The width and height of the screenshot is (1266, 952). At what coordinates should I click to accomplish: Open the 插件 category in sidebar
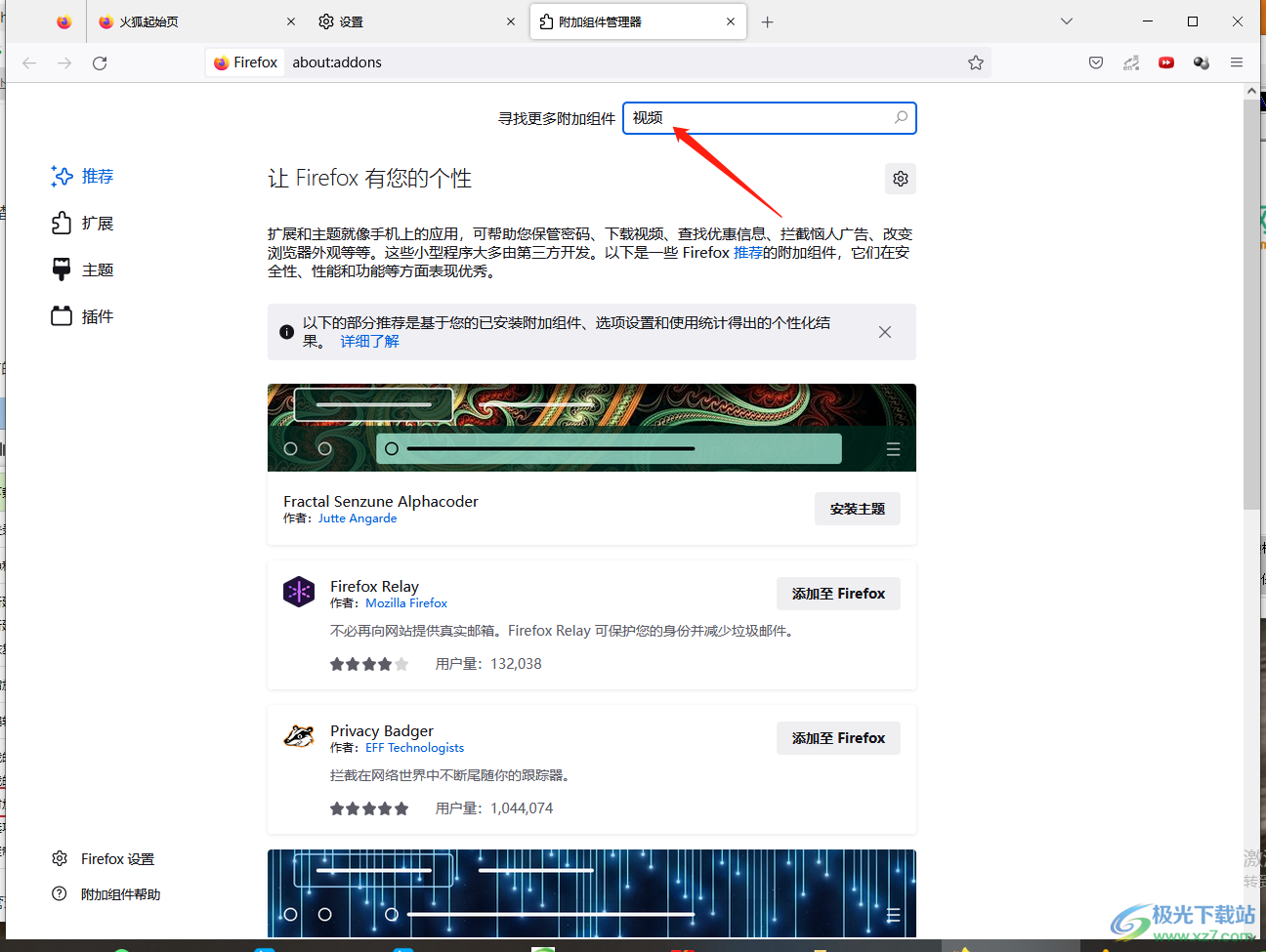(83, 316)
